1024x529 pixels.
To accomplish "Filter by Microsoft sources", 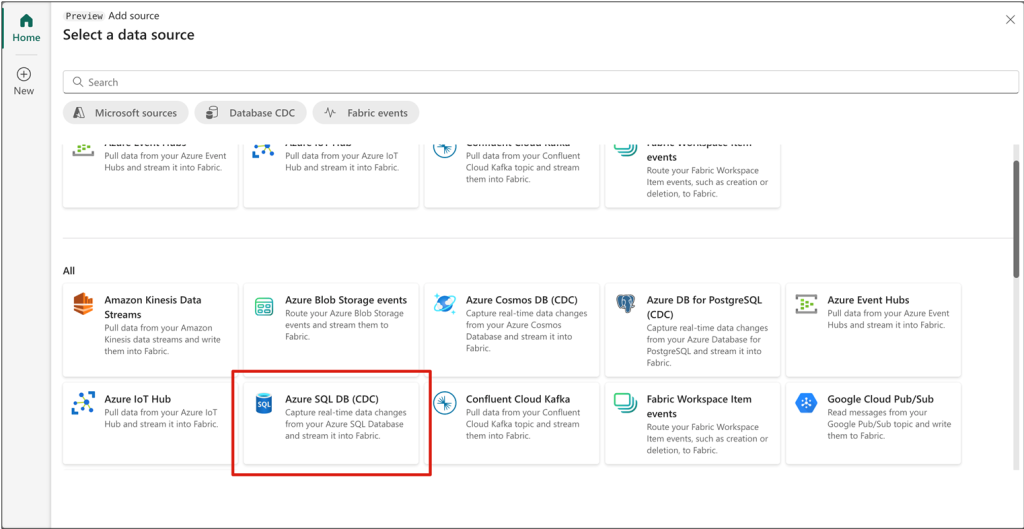I will coord(125,113).
